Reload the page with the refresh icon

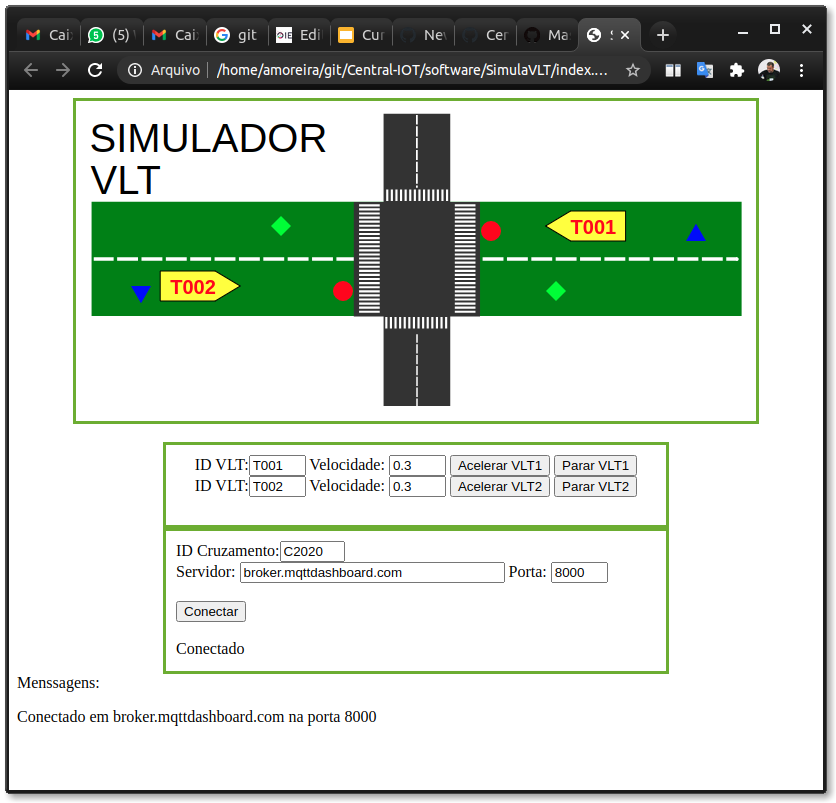click(95, 70)
